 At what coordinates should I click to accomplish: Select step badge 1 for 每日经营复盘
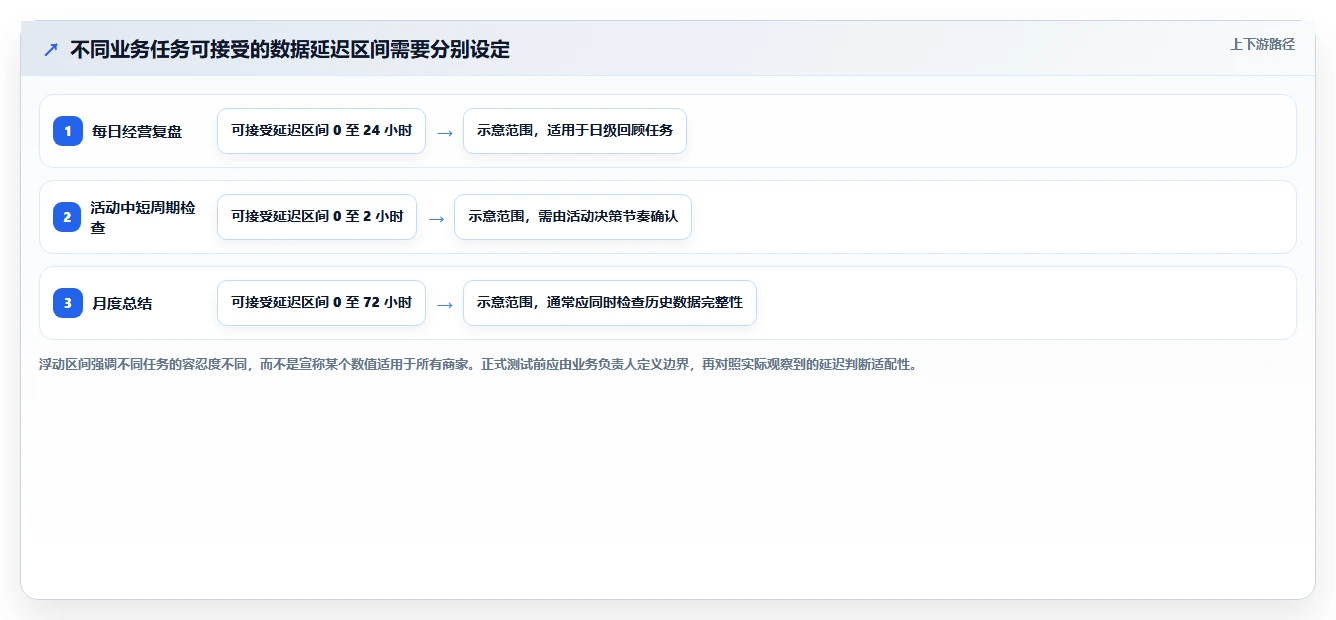point(68,131)
